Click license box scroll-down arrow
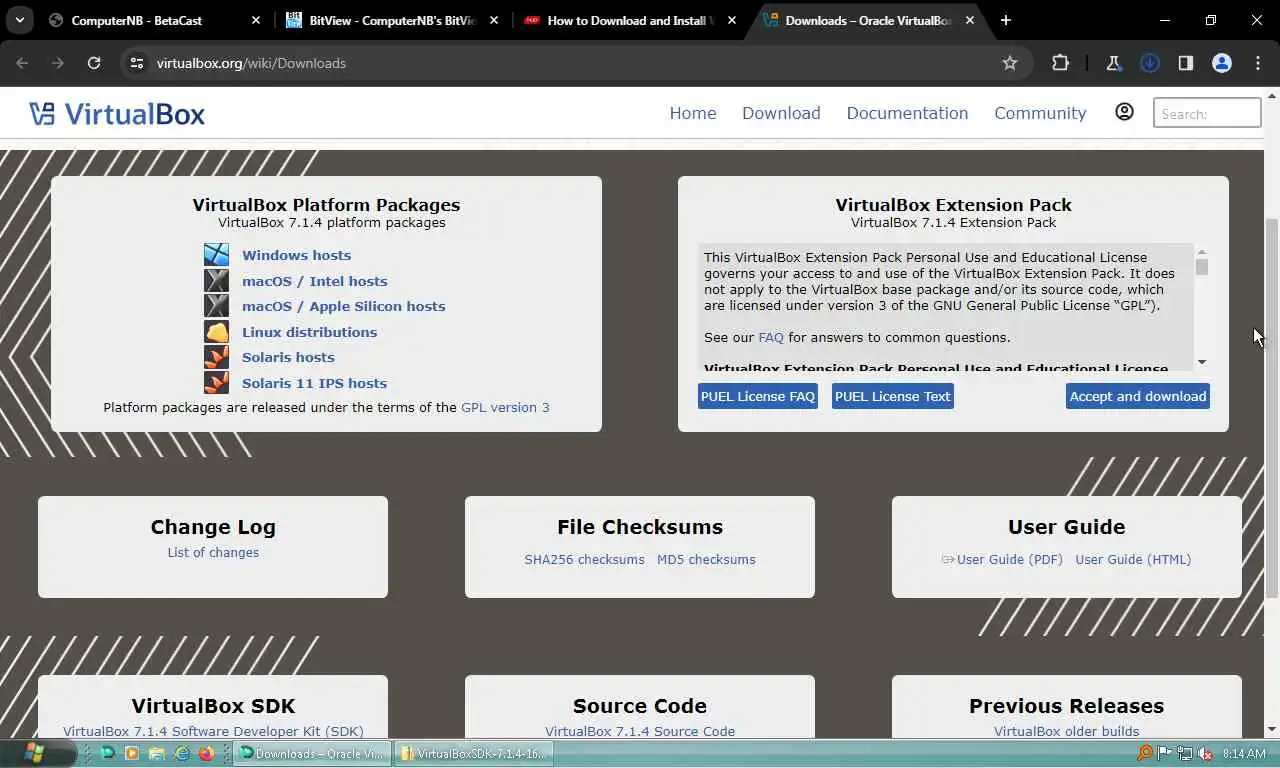Viewport: 1280px width, 768px height. [1202, 362]
